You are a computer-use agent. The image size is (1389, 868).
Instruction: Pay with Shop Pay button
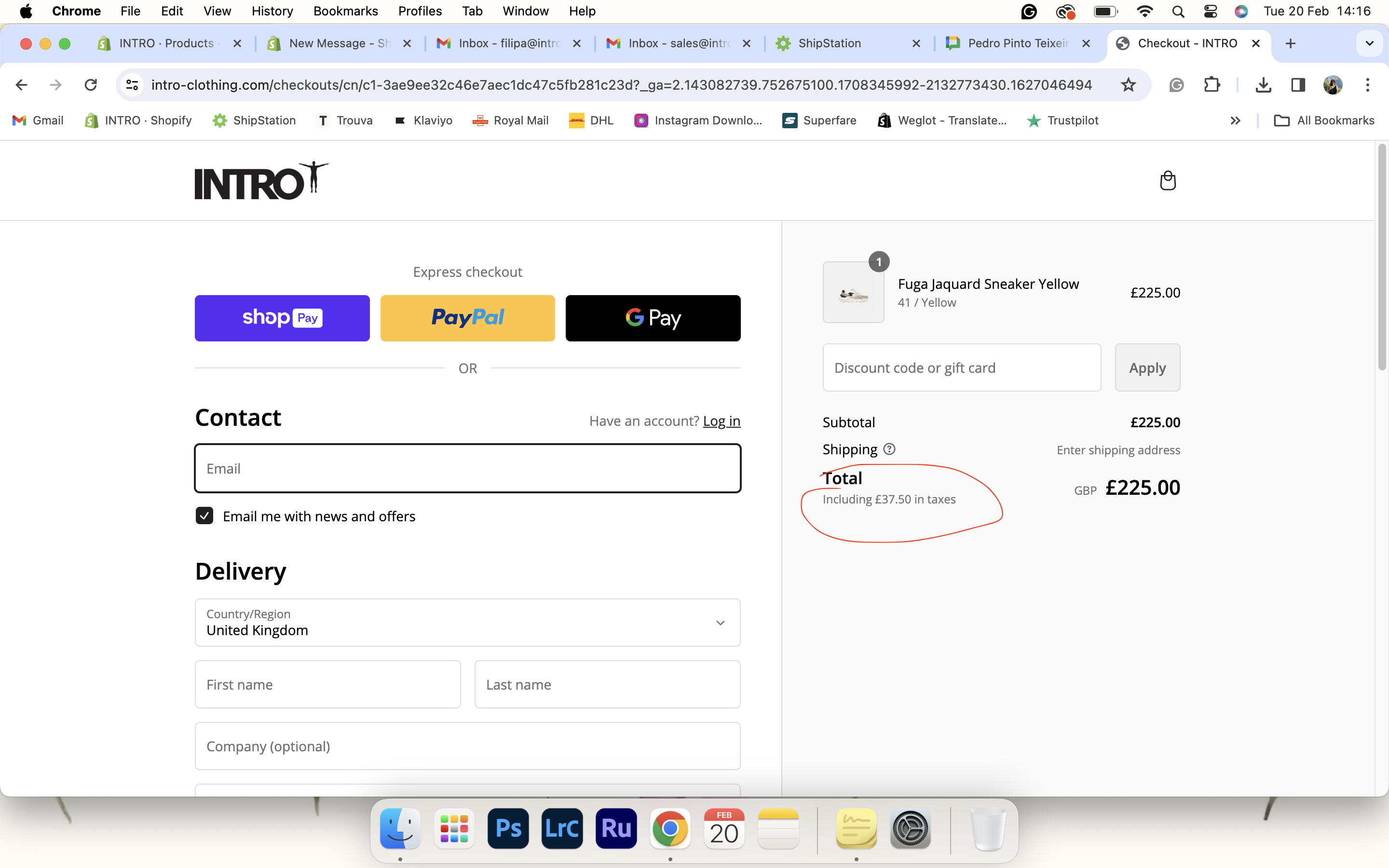pos(282,318)
